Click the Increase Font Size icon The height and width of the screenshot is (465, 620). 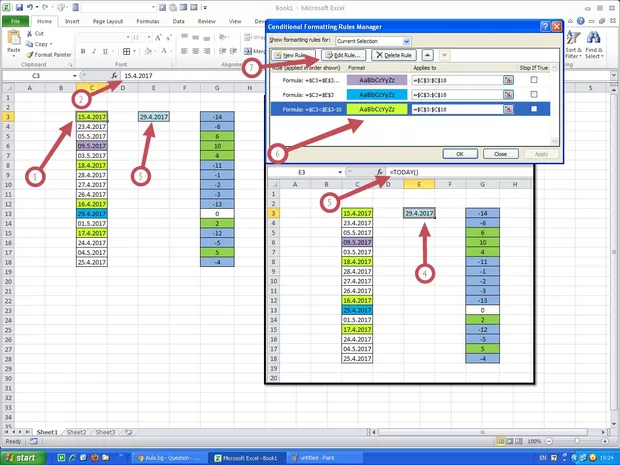tap(158, 38)
